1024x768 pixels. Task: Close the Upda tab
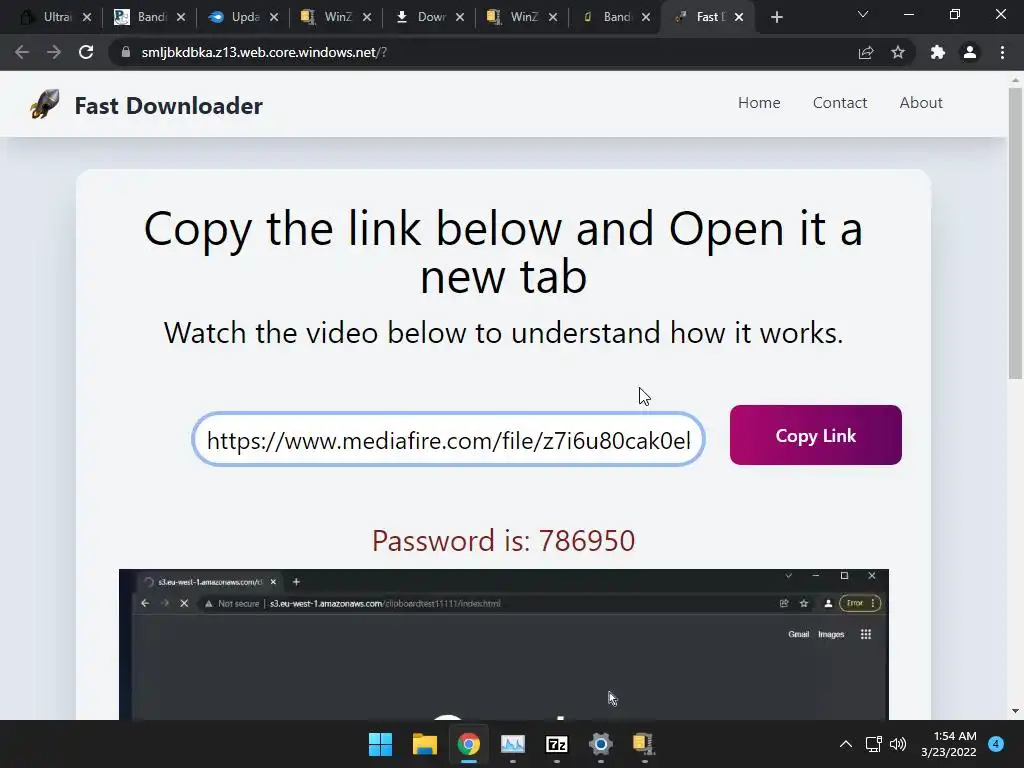tap(274, 17)
